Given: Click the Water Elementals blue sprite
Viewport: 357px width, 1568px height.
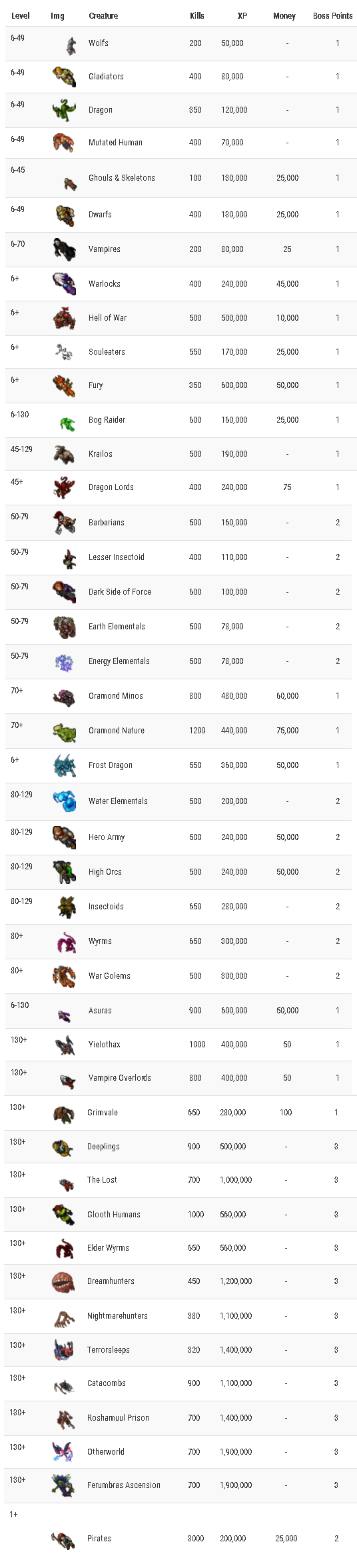Looking at the screenshot, I should (x=65, y=801).
